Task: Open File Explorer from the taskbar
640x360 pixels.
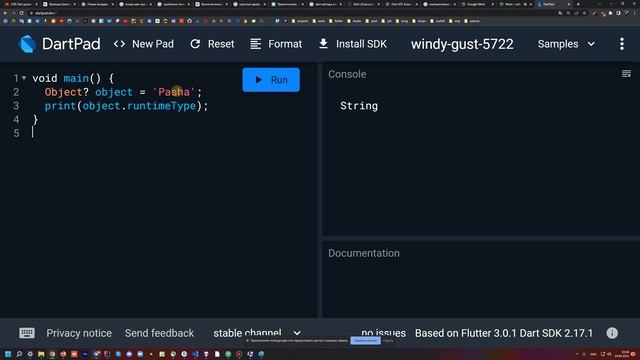Action: (41, 354)
